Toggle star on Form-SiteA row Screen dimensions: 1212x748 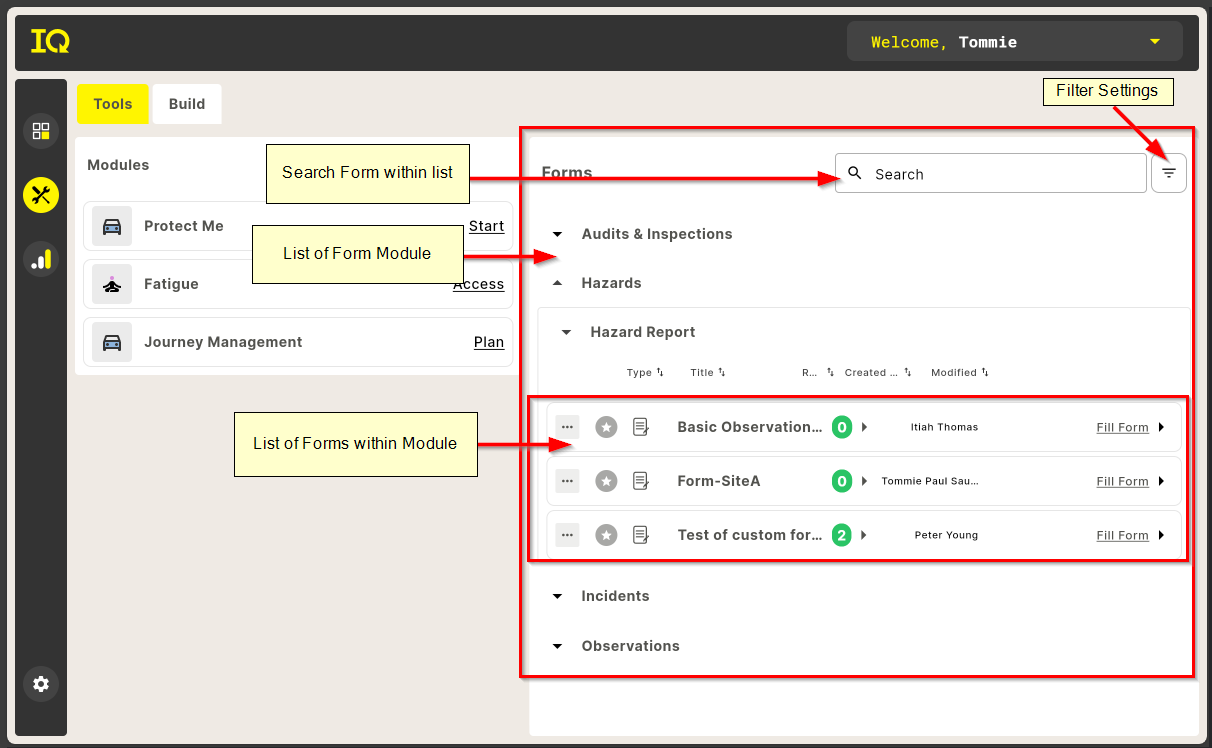coord(606,481)
